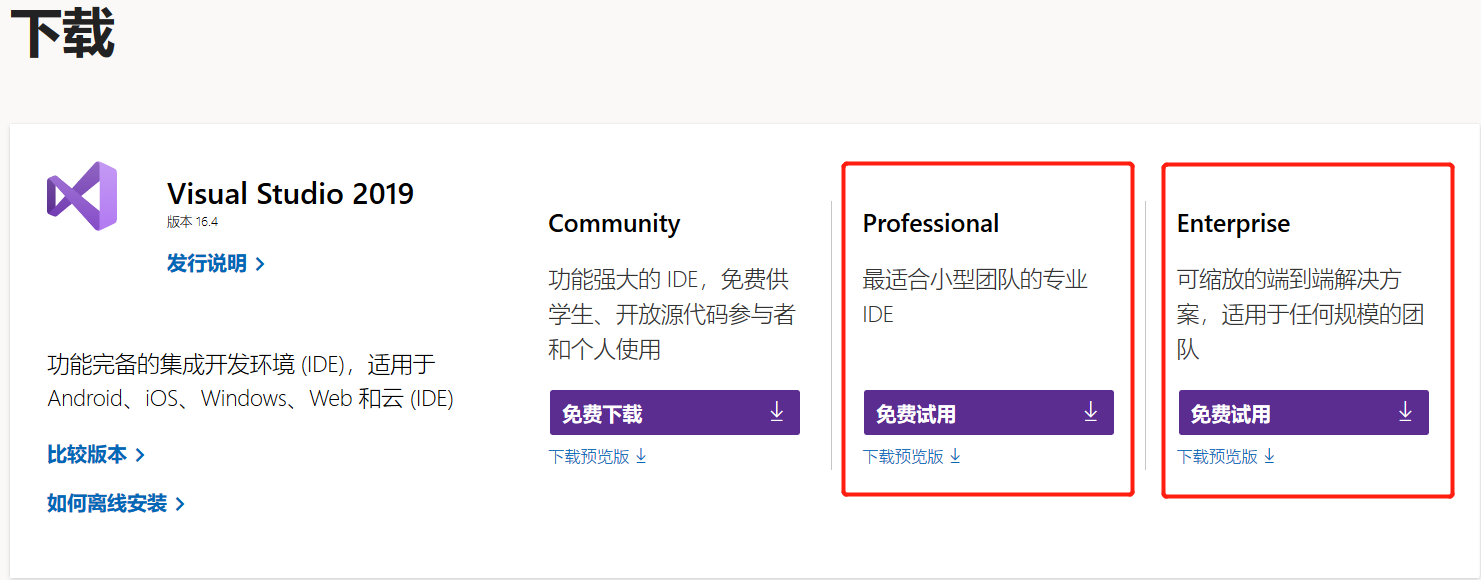Viewport: 1481px width, 580px height.
Task: Click the small arrow icon after Community 下载预览版
Action: (641, 457)
